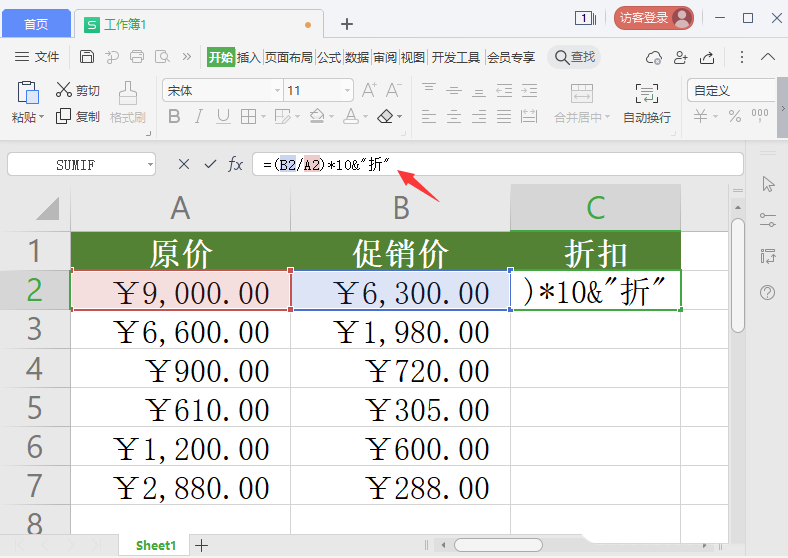The height and width of the screenshot is (558, 788).
Task: Click the select all corner triangle
Action: tap(48, 208)
